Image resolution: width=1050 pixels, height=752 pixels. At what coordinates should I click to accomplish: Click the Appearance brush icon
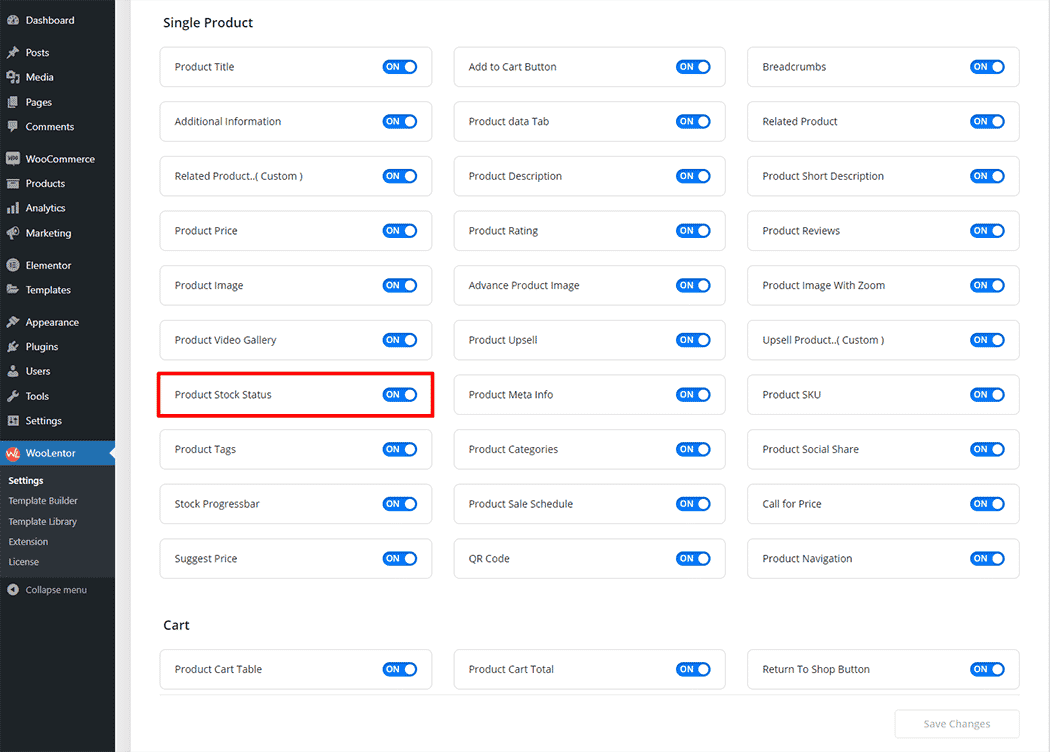[x=13, y=322]
